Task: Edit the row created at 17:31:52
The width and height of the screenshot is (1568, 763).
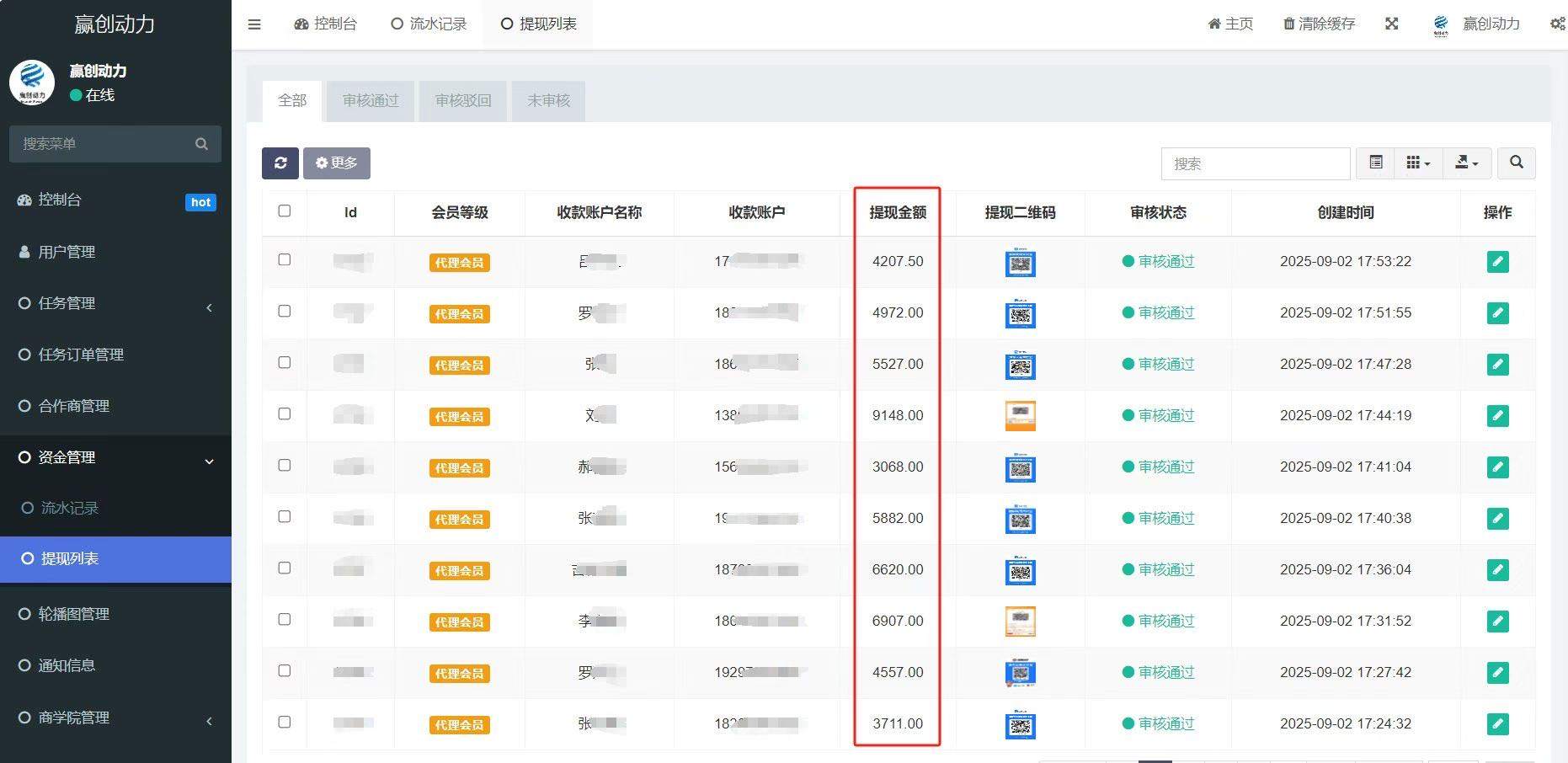Action: pyautogui.click(x=1497, y=622)
